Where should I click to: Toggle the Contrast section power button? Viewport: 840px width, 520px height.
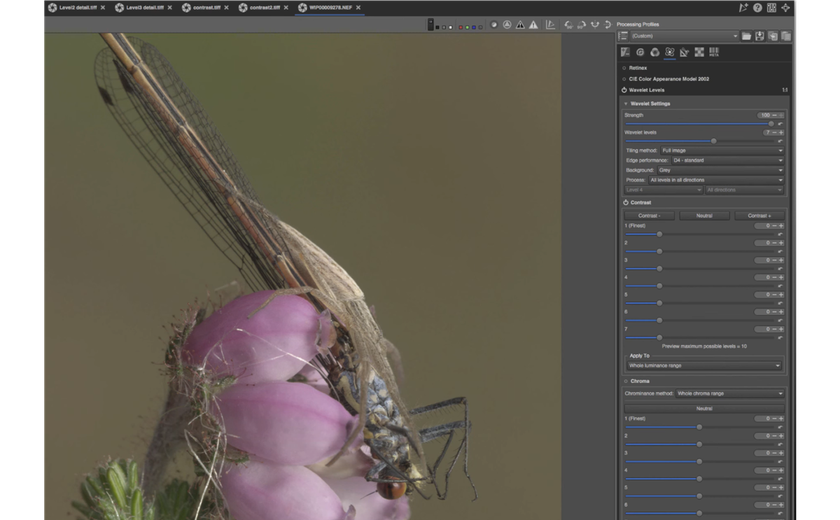point(626,202)
